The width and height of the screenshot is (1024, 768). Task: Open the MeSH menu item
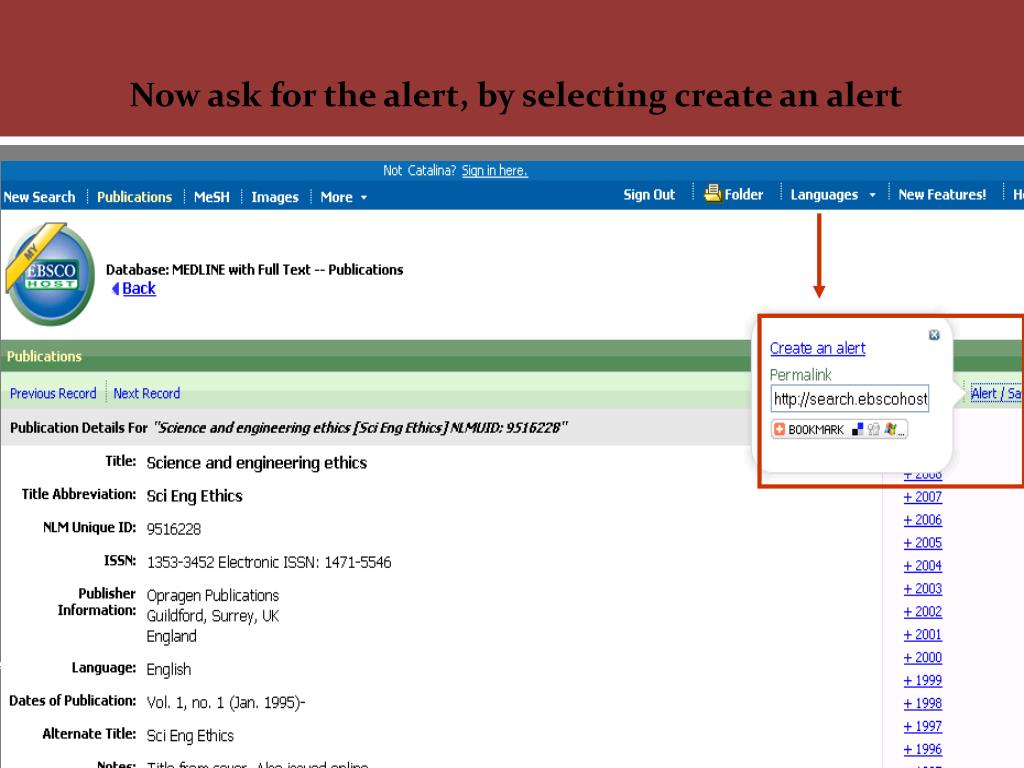[212, 197]
